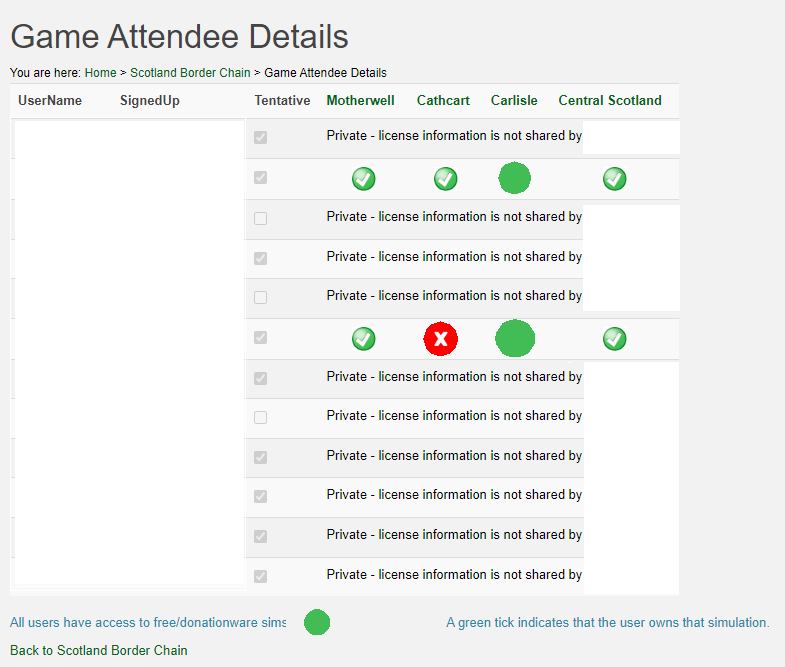
Task: Open the Home breadcrumb link
Action: (x=100, y=73)
